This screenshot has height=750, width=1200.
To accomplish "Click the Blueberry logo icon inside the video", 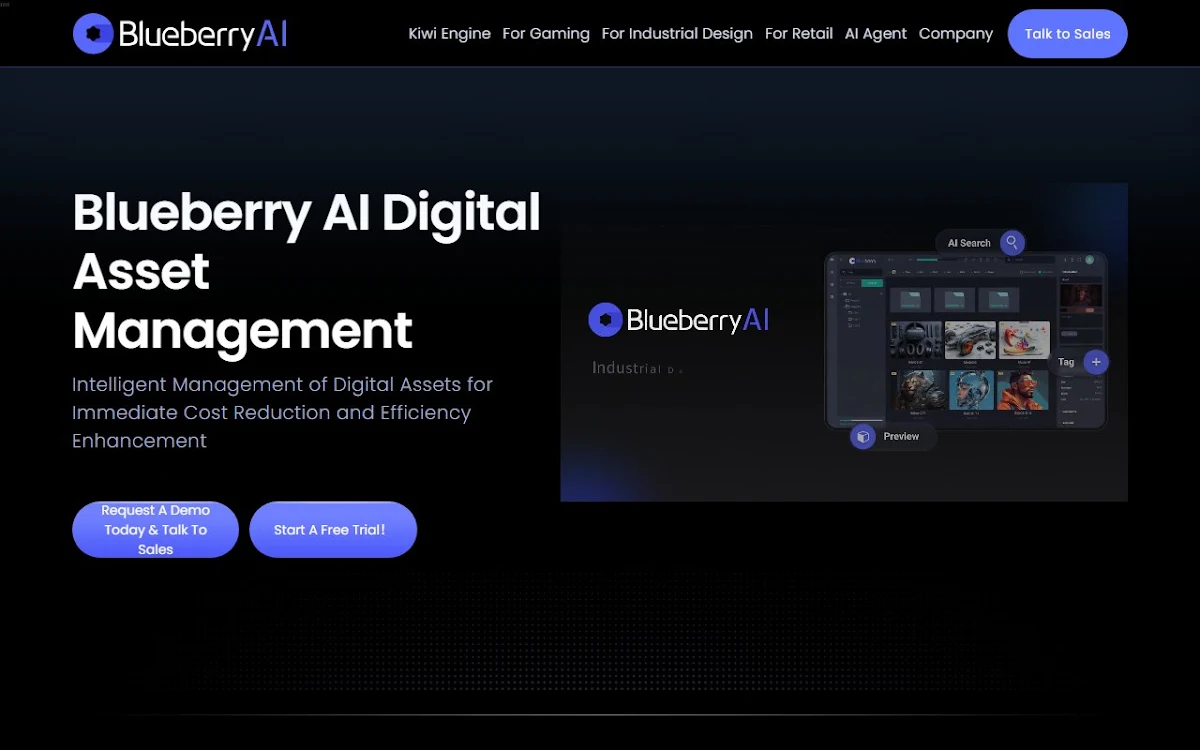I will click(x=605, y=320).
